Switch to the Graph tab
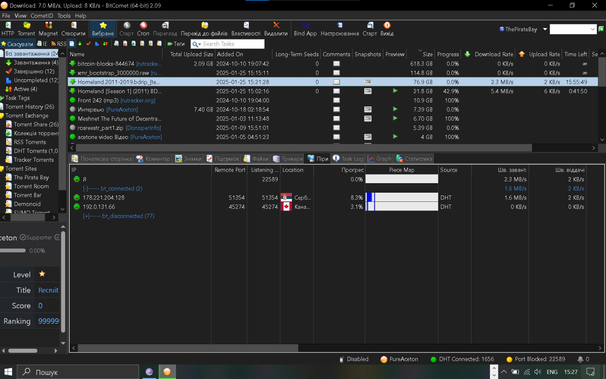Screen dimensions: 606x379 [x=380, y=159]
